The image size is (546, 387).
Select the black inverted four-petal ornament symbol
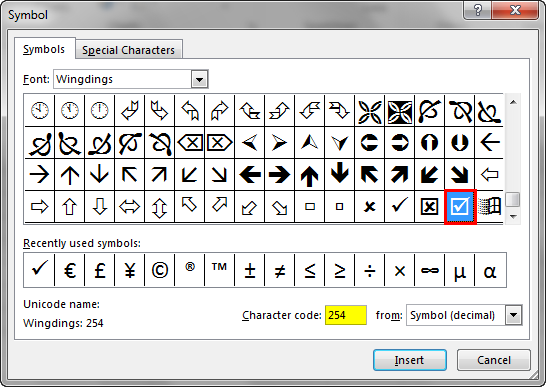[399, 110]
